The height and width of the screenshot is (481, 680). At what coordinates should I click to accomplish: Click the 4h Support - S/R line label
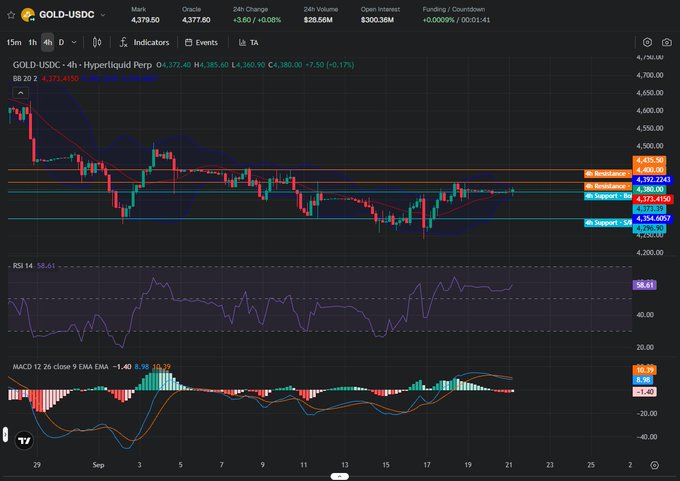coord(608,223)
